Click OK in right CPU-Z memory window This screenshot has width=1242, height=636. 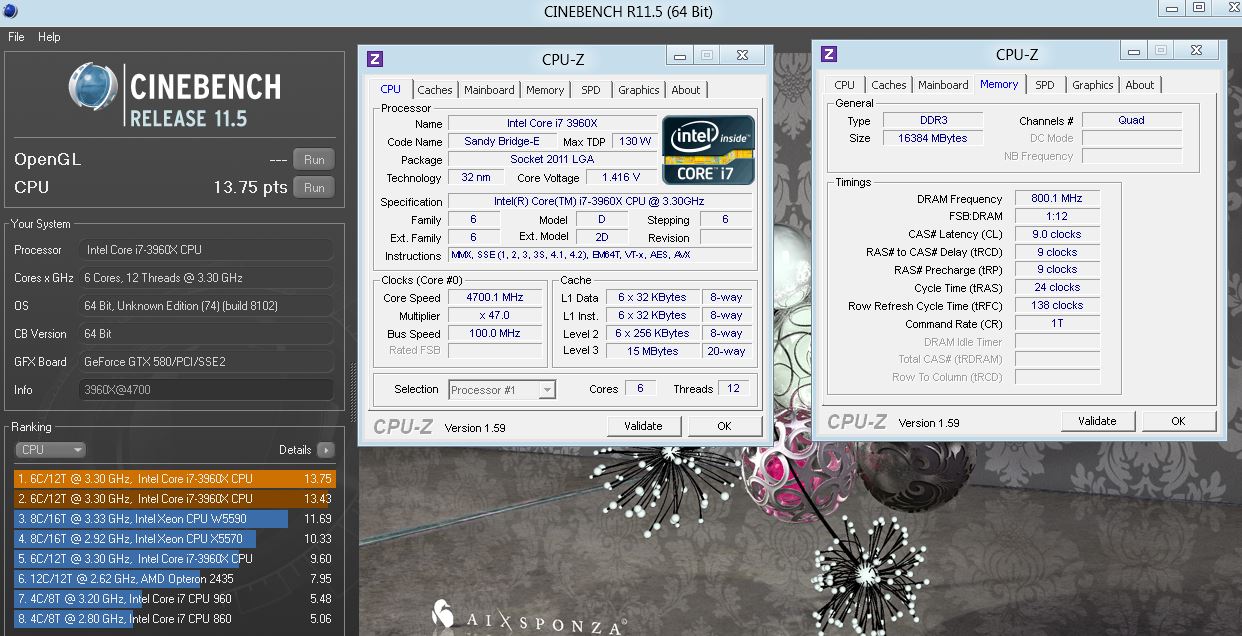1178,421
